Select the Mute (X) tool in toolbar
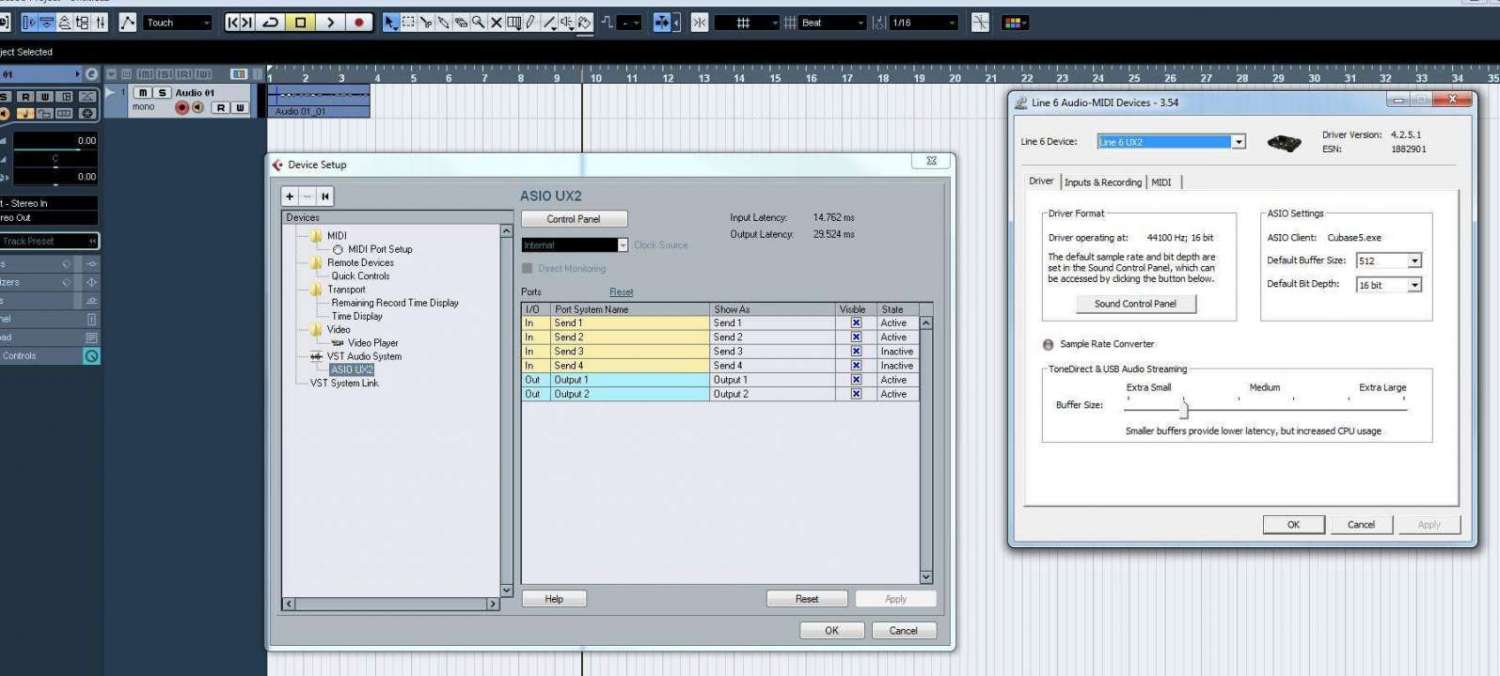Image resolution: width=1500 pixels, height=676 pixels. point(496,23)
